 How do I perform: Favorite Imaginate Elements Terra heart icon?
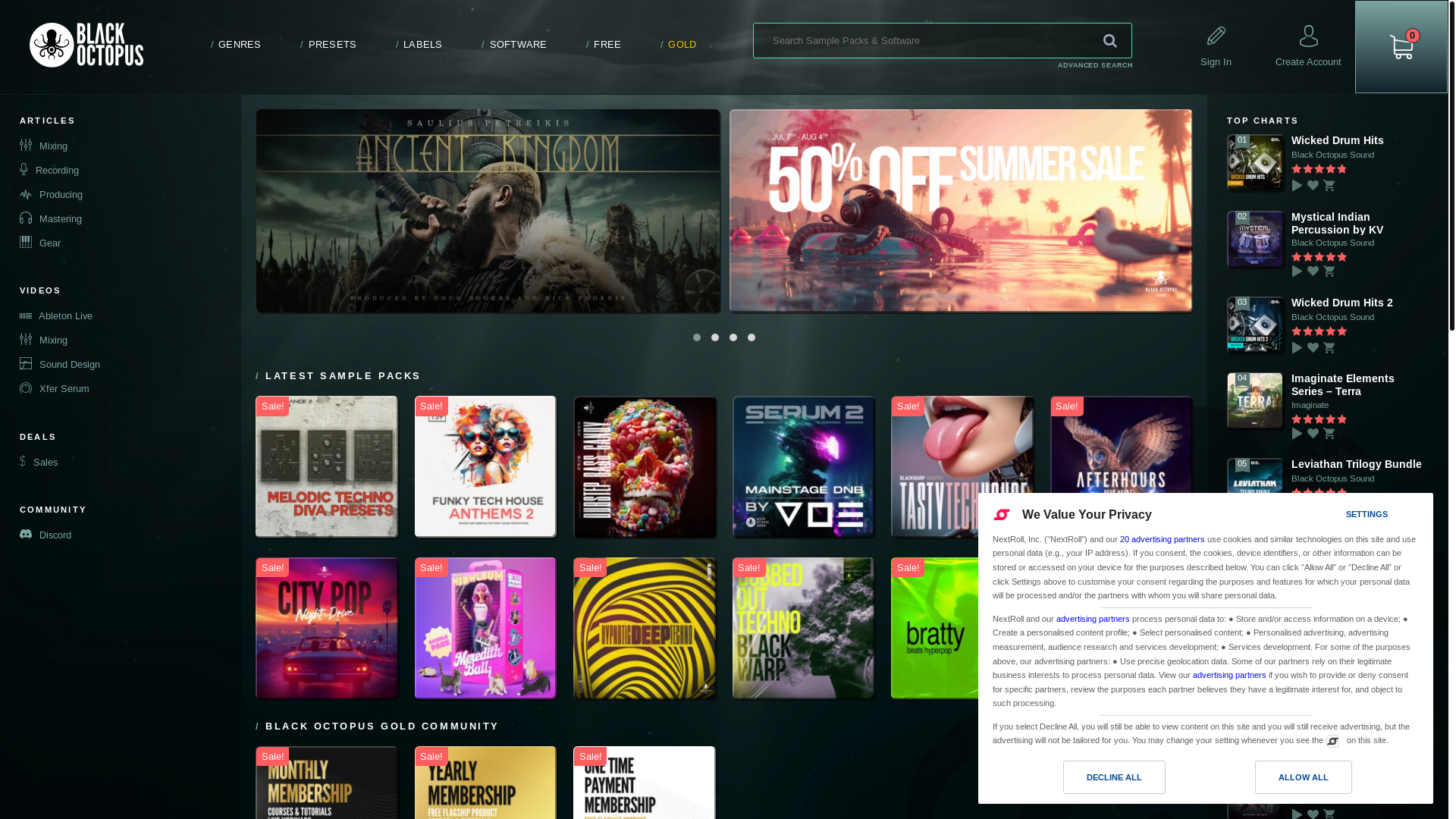[x=1313, y=434]
